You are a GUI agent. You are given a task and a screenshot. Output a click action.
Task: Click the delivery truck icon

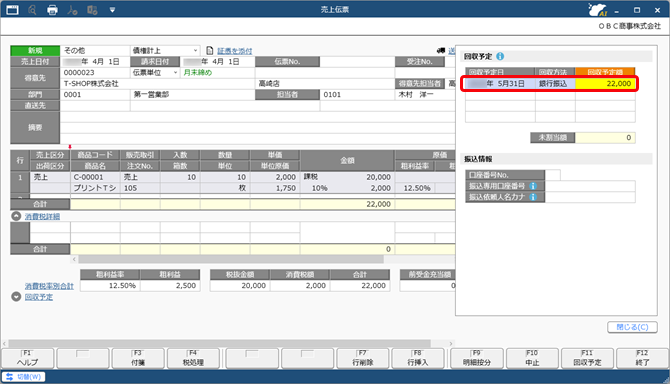coord(441,50)
